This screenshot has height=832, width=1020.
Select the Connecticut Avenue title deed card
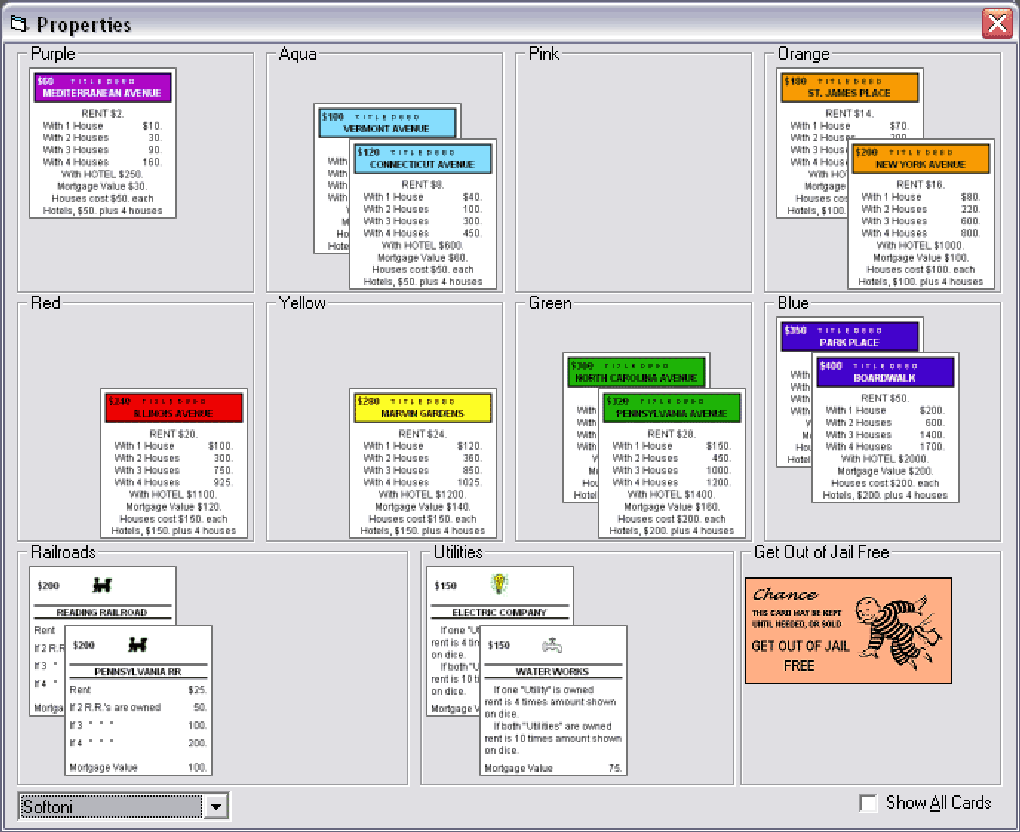point(423,214)
